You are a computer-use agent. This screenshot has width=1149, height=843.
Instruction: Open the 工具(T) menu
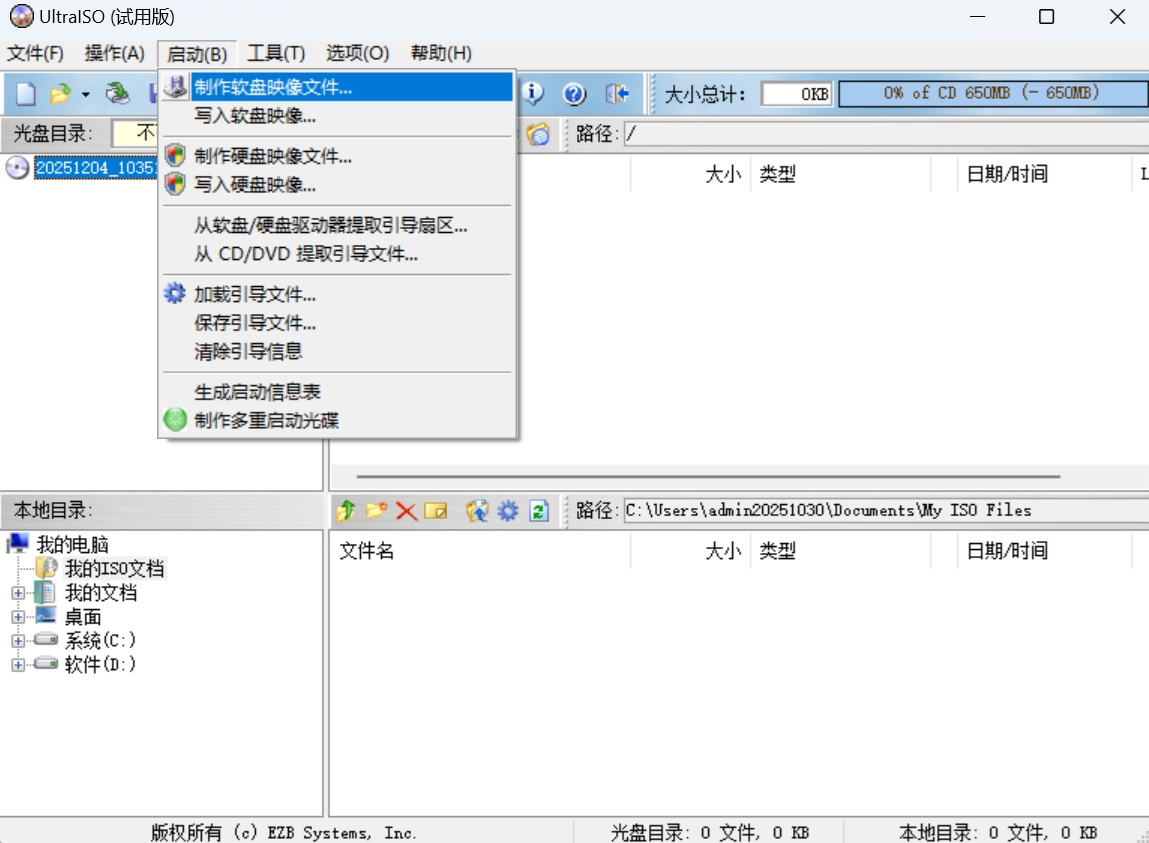coord(276,54)
